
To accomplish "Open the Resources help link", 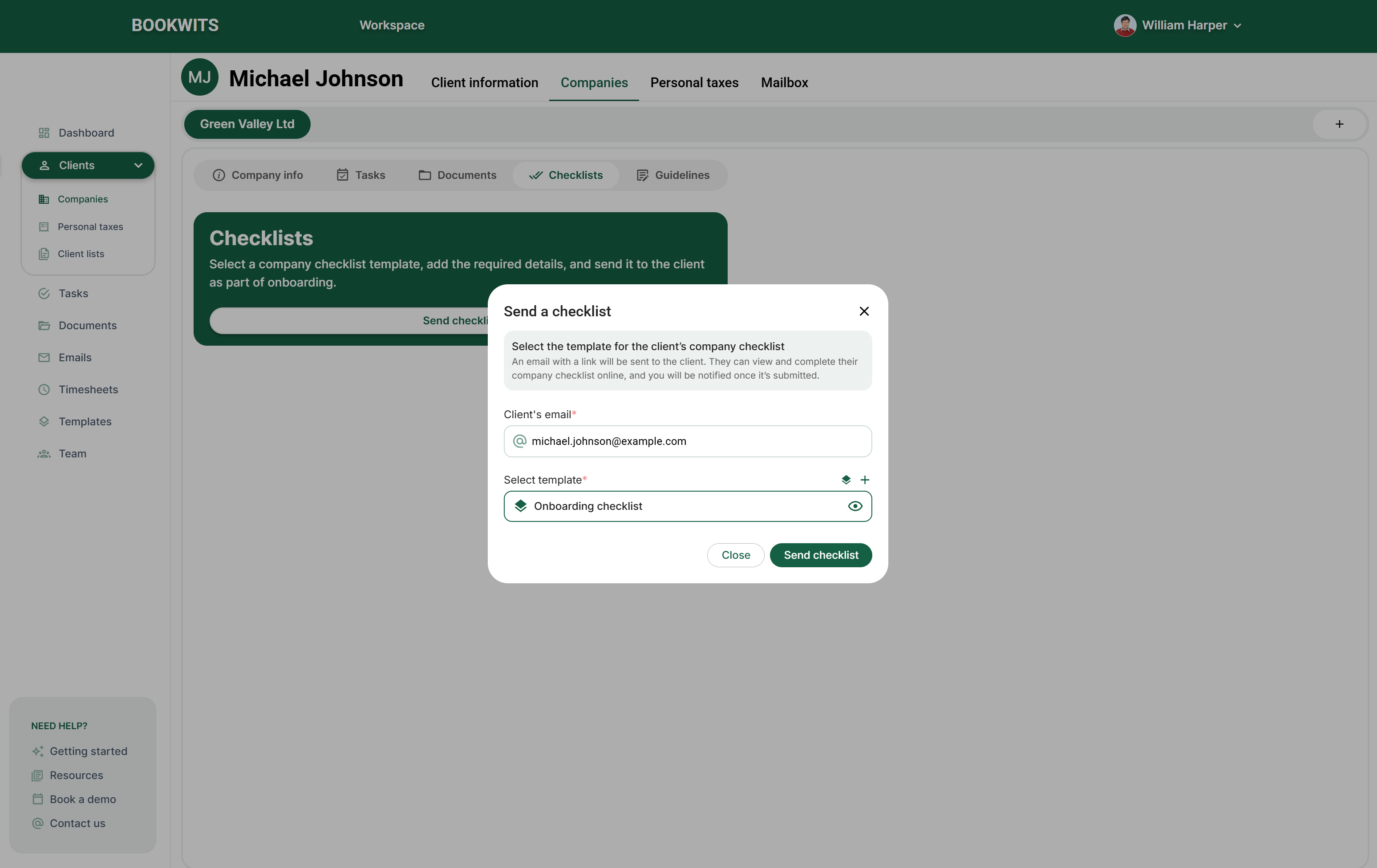I will pos(68,775).
